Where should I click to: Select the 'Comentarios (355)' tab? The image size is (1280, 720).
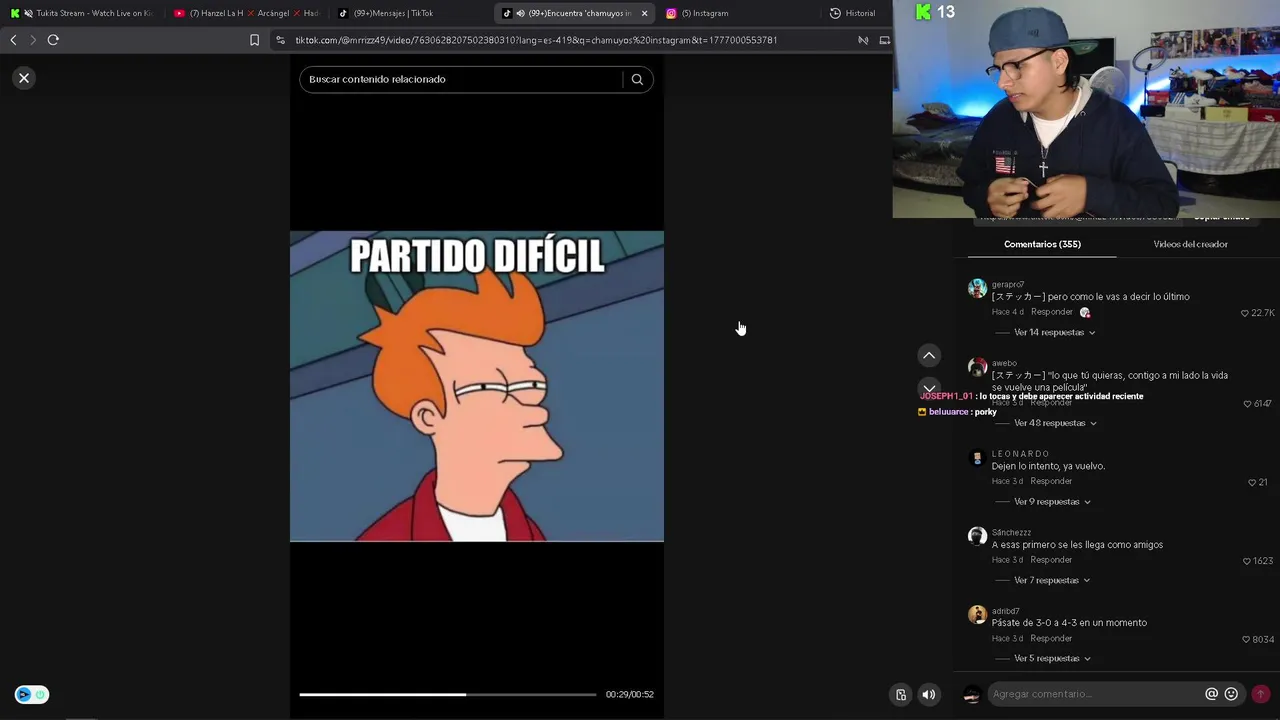pyautogui.click(x=1042, y=244)
